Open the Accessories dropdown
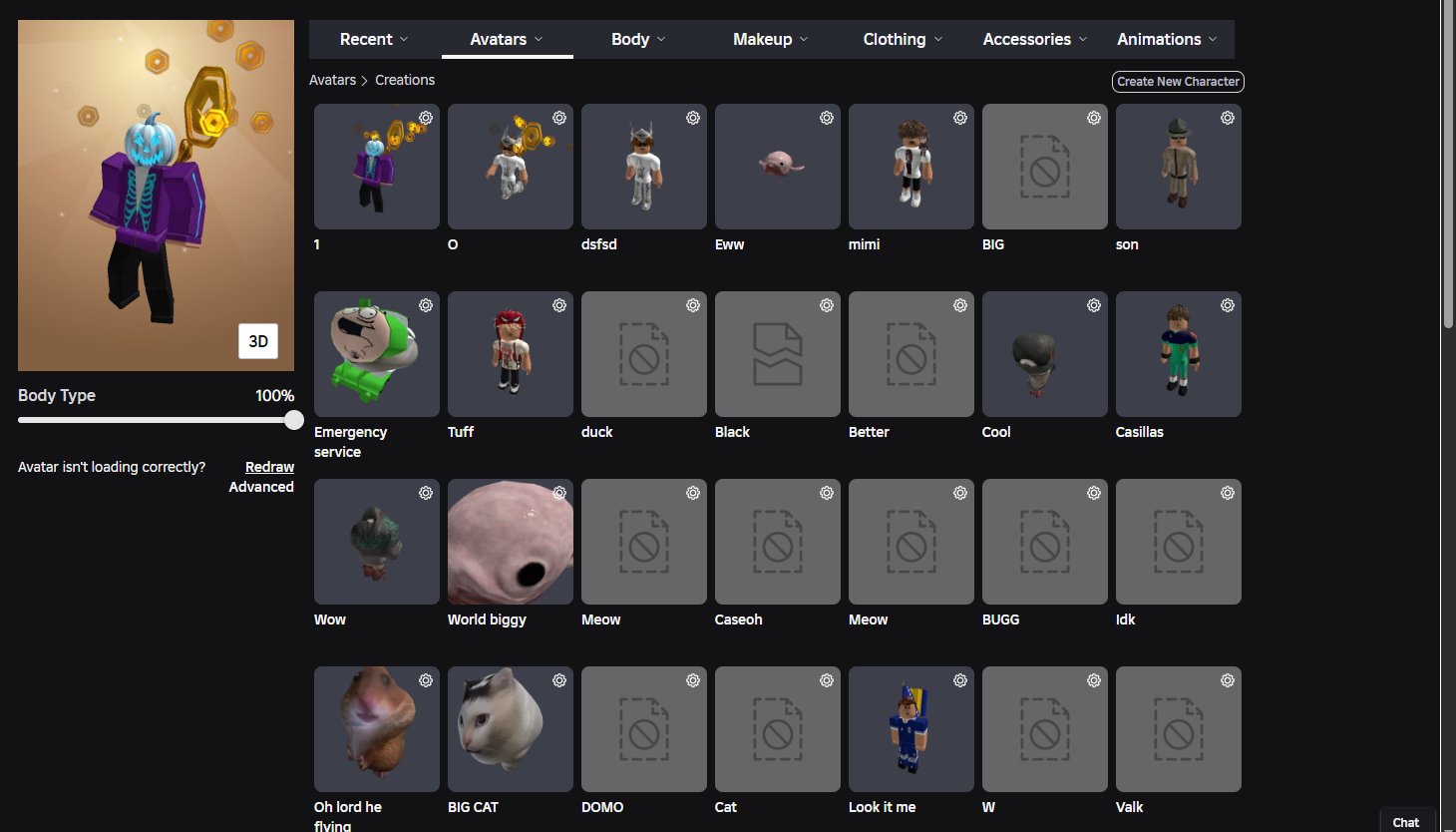The height and width of the screenshot is (832, 1456). coord(1035,39)
